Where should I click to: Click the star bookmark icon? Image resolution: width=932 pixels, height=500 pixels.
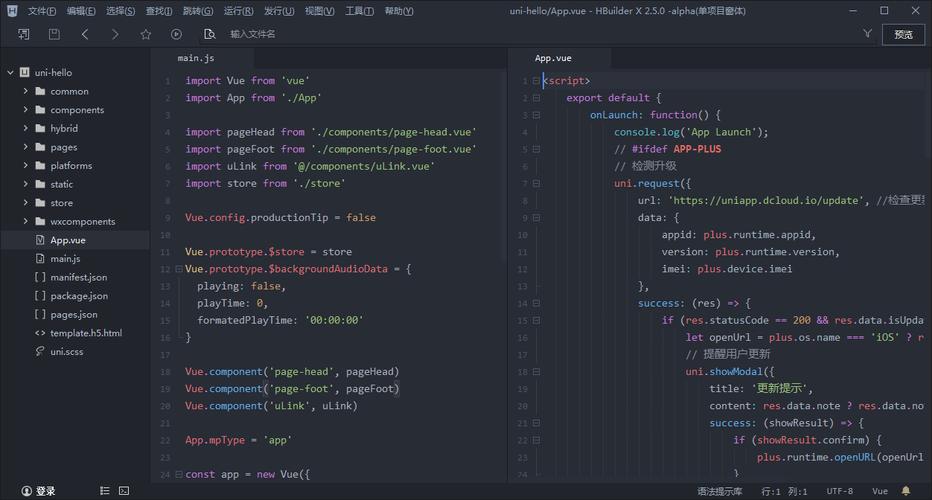146,34
